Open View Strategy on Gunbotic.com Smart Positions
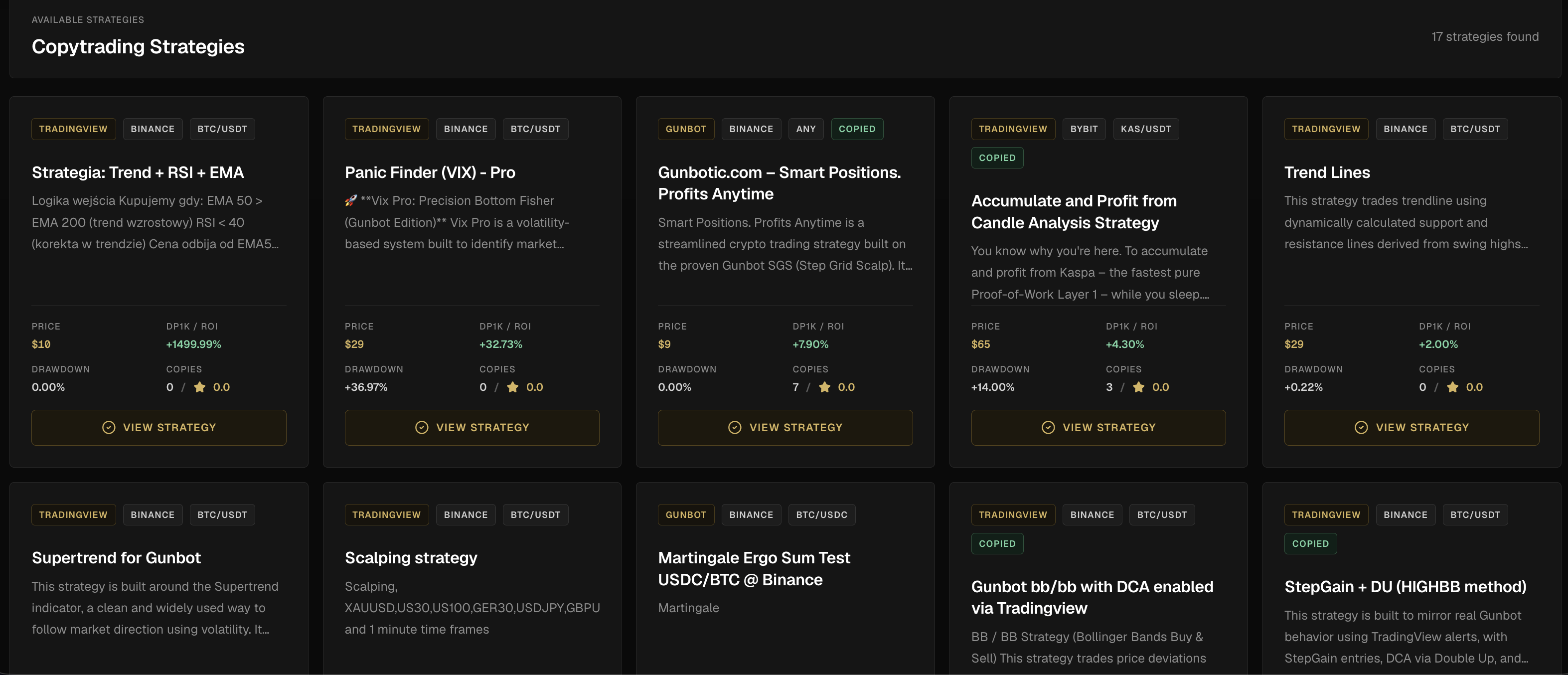 (x=785, y=427)
